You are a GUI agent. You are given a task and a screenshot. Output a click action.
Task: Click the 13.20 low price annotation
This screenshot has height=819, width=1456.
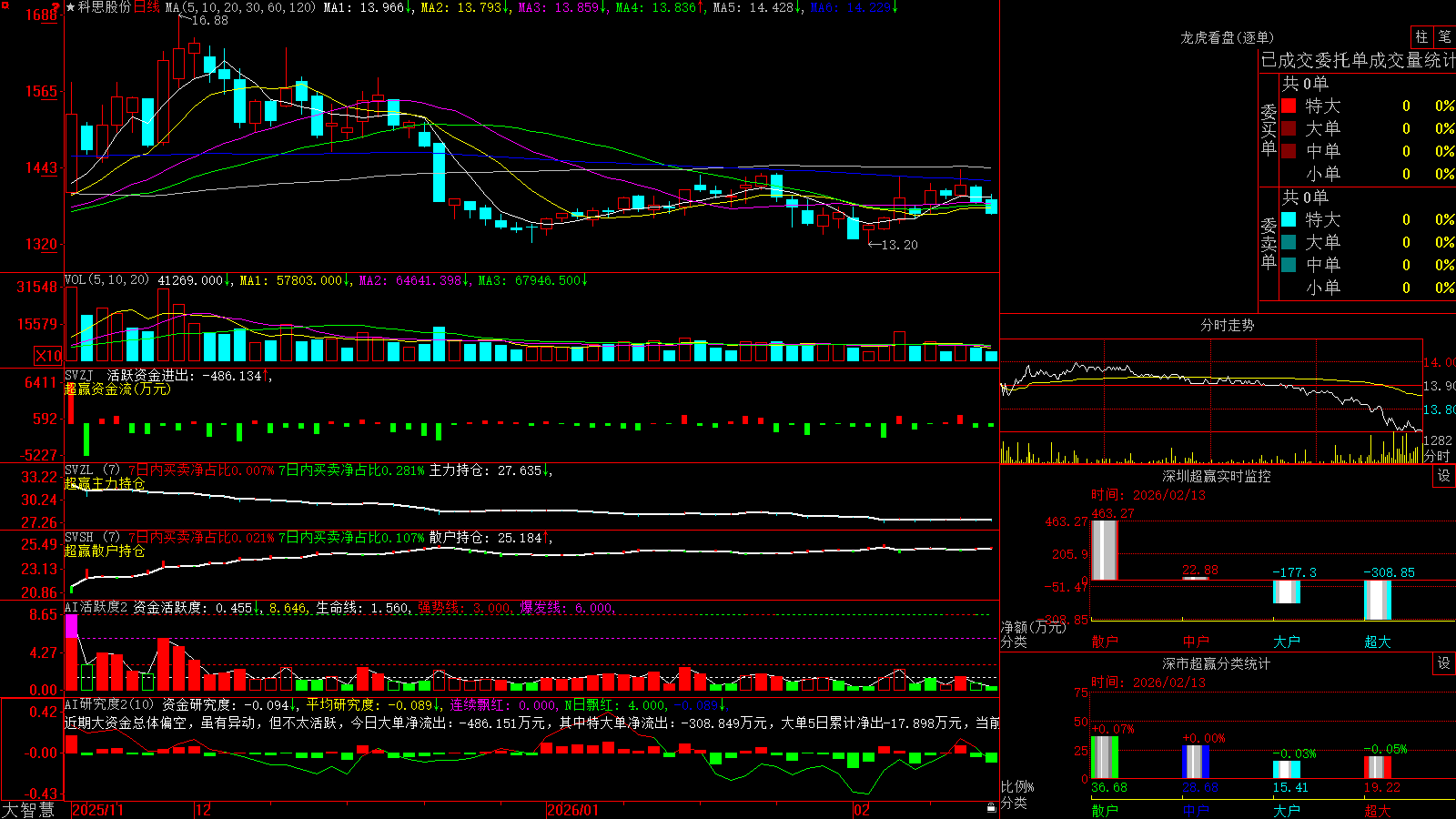[900, 245]
